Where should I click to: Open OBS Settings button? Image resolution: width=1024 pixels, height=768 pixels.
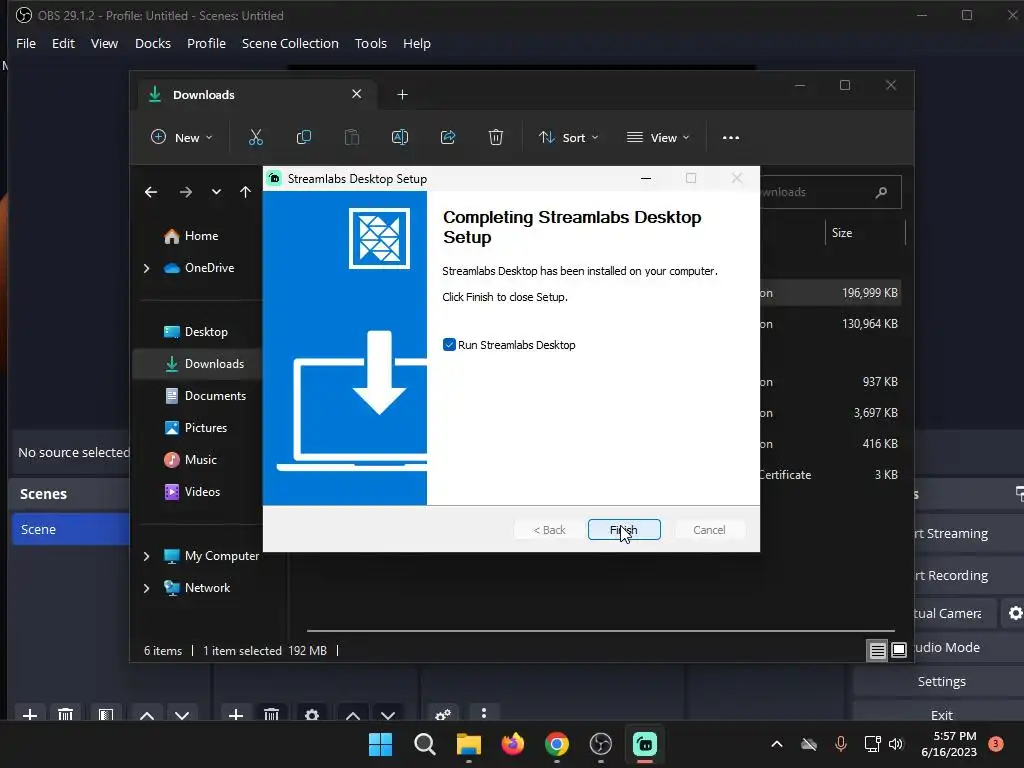[941, 681]
